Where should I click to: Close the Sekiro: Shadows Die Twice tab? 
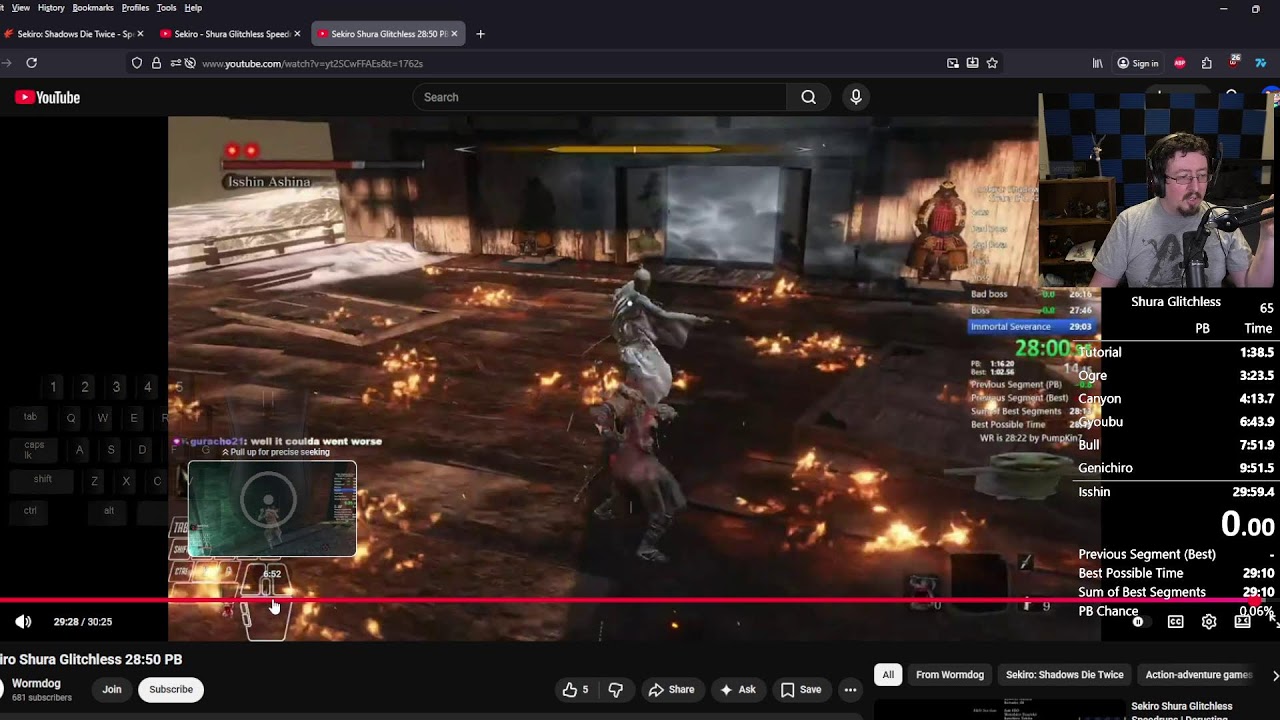[x=140, y=34]
